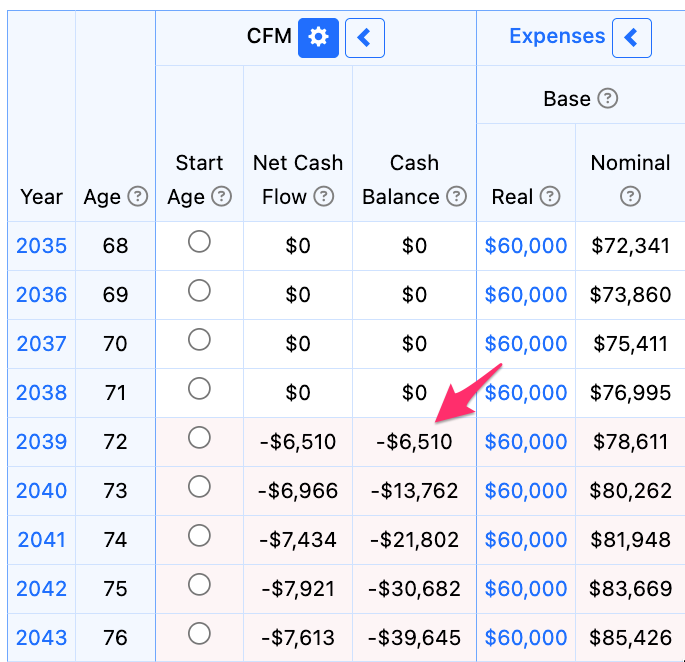Show help for Net Cash Flow
Screen dimensions: 685x662
[324, 196]
